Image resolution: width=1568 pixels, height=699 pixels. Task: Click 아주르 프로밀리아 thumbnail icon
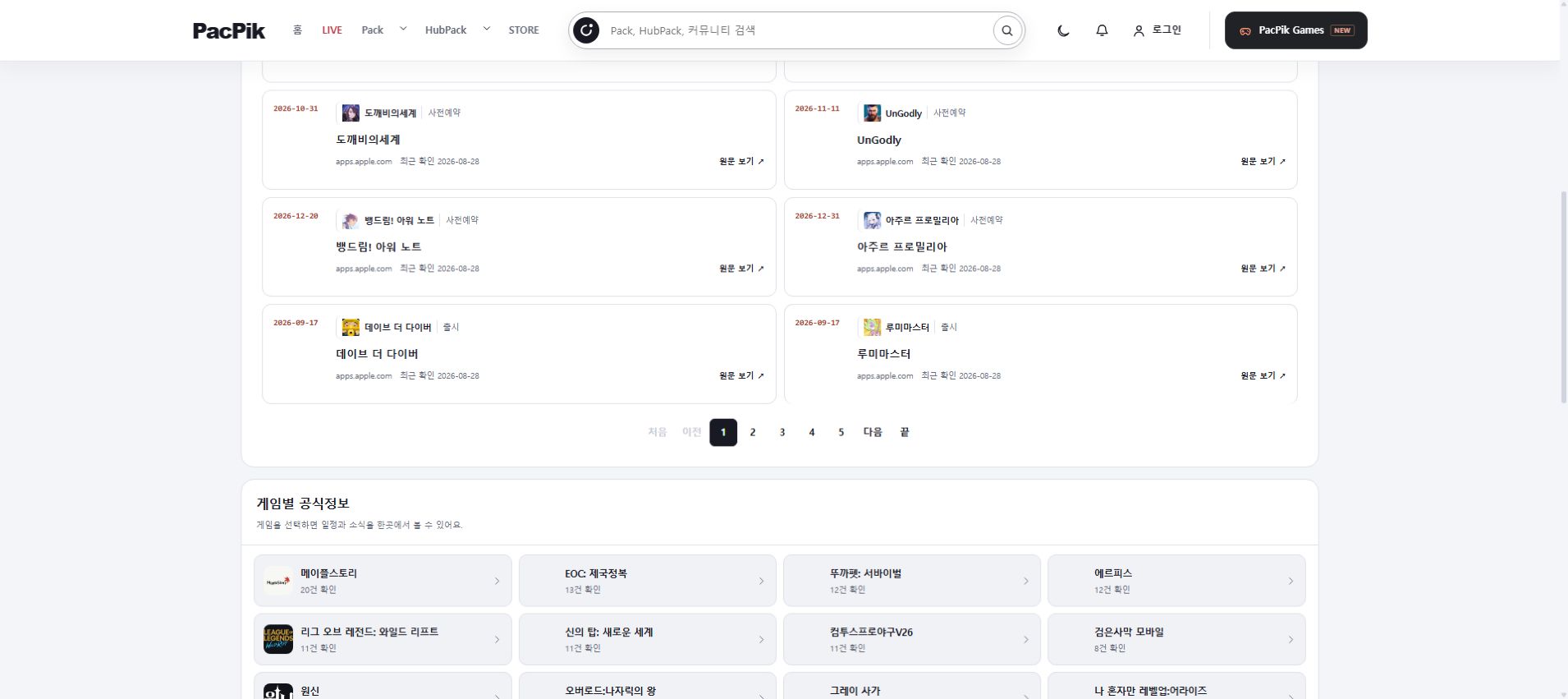pyautogui.click(x=872, y=220)
